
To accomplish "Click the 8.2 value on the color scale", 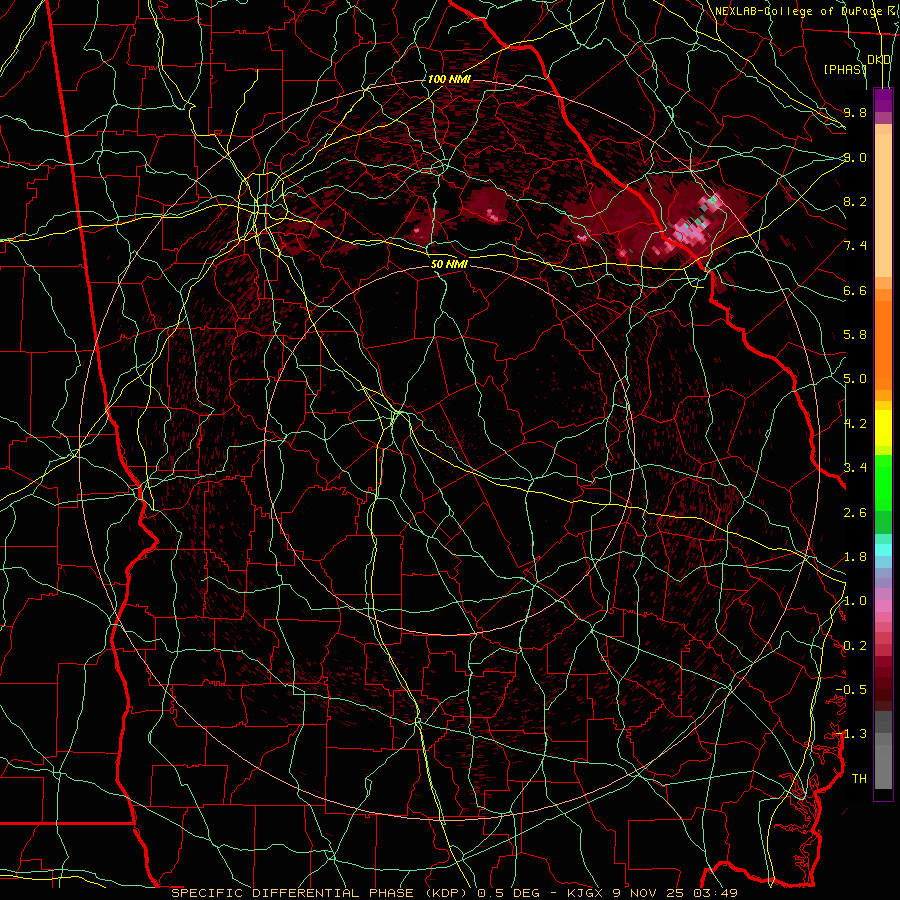I will pos(855,201).
